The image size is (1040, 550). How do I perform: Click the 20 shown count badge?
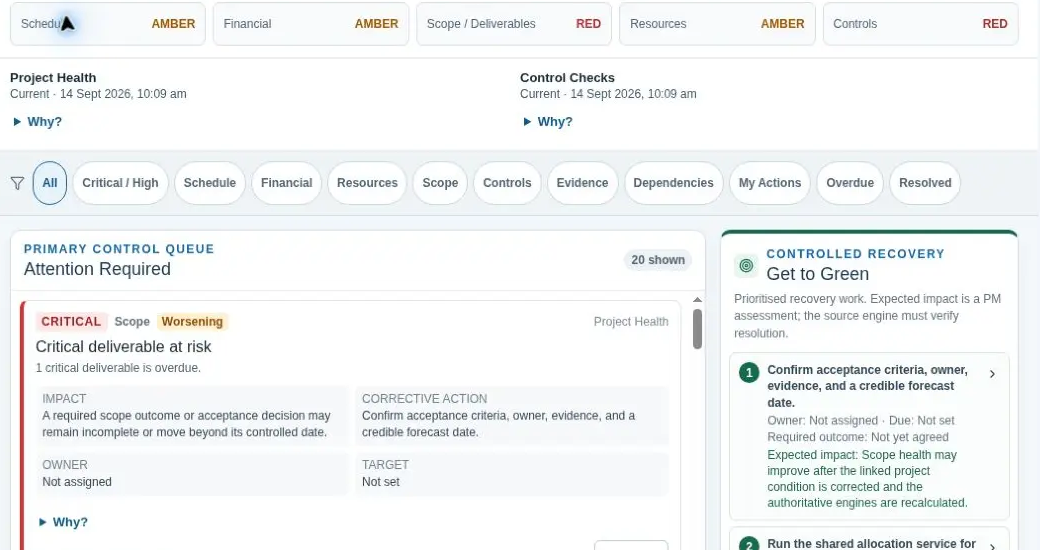click(658, 260)
